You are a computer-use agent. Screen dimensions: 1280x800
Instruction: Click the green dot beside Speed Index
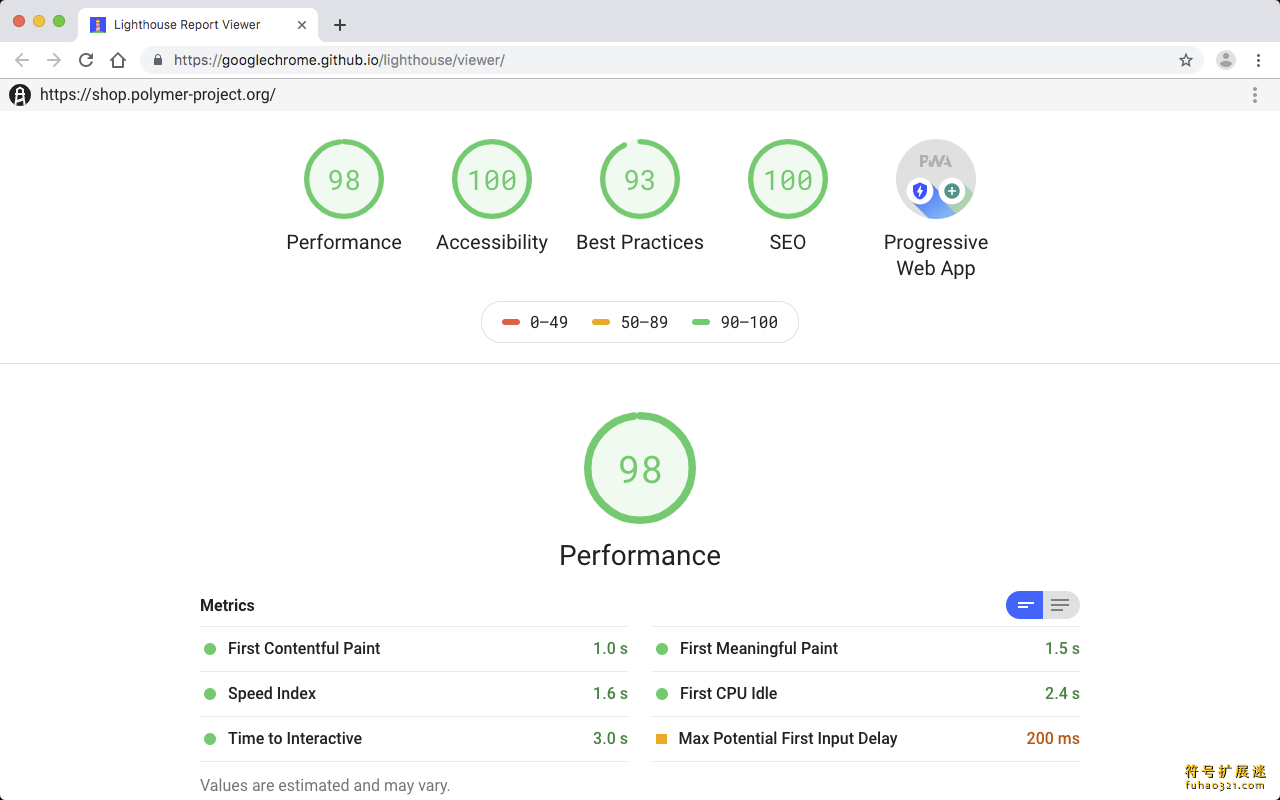tap(210, 694)
